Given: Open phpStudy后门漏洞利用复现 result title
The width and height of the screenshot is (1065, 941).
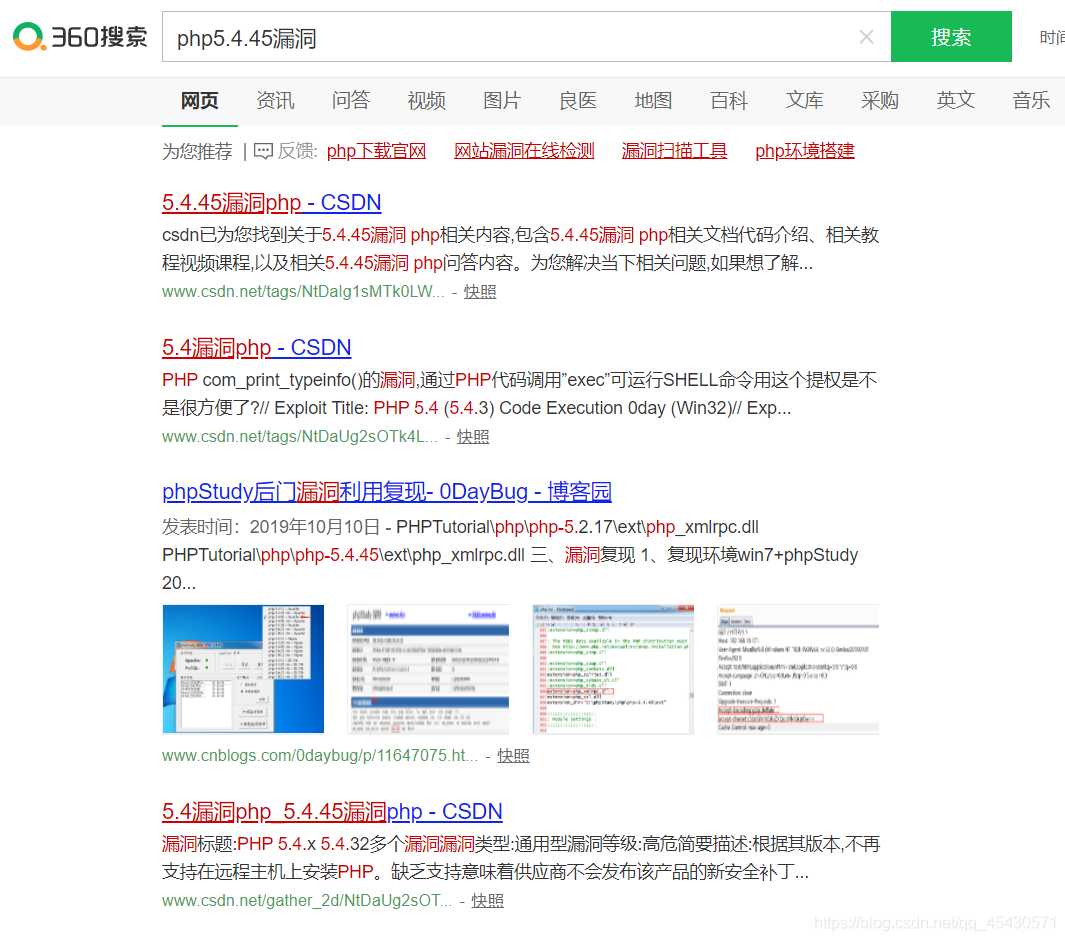Looking at the screenshot, I should 387,491.
